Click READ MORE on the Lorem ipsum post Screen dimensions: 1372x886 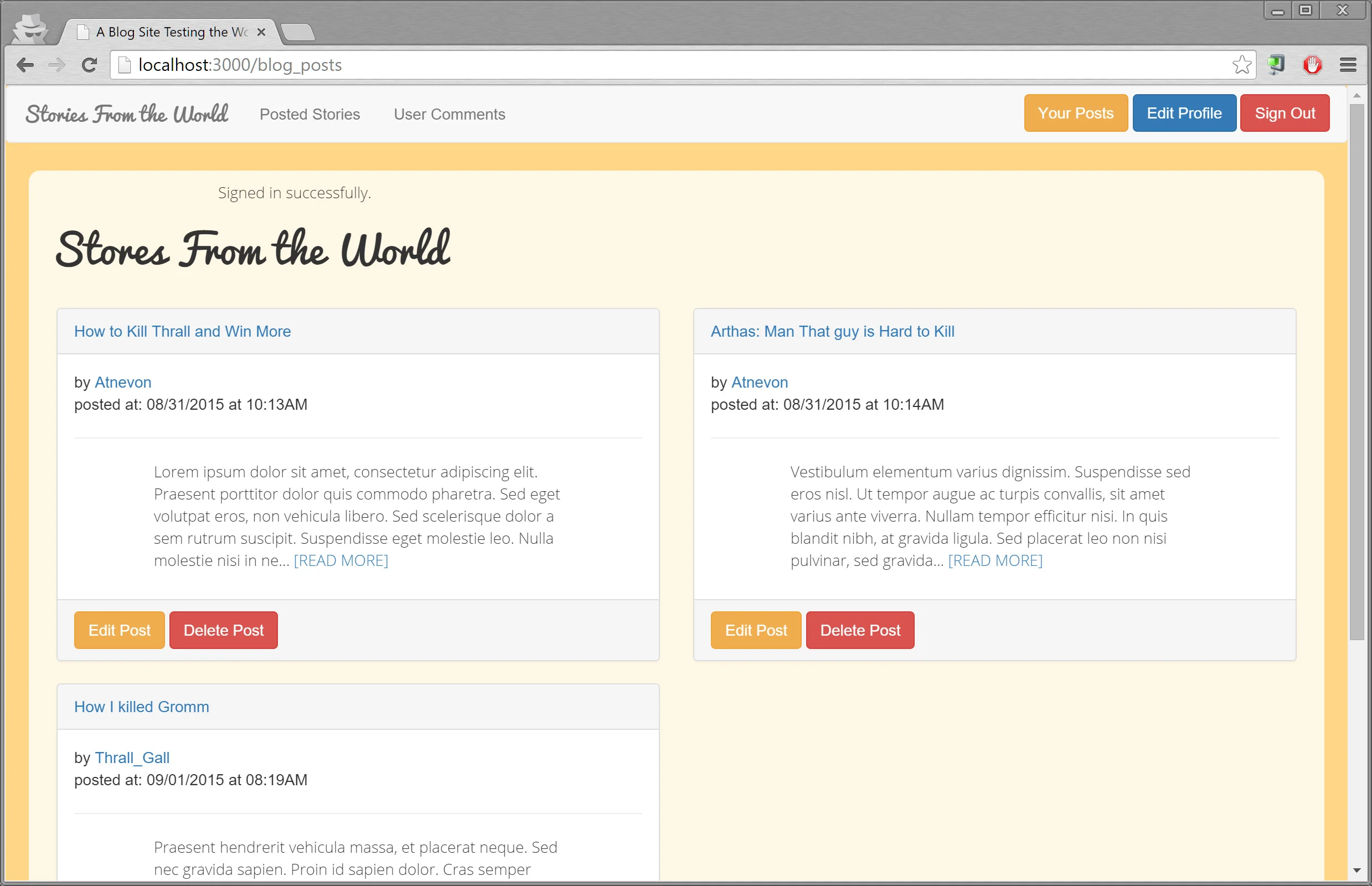341,560
